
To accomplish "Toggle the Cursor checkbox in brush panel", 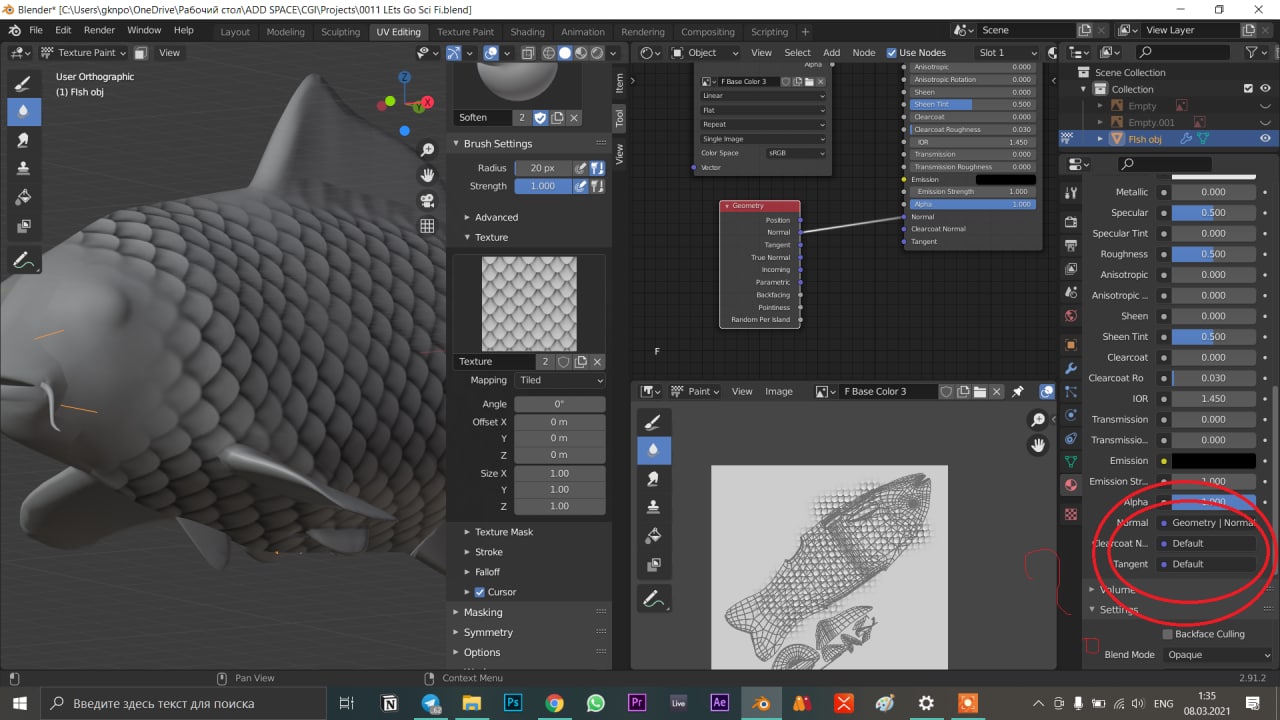I will (479, 592).
